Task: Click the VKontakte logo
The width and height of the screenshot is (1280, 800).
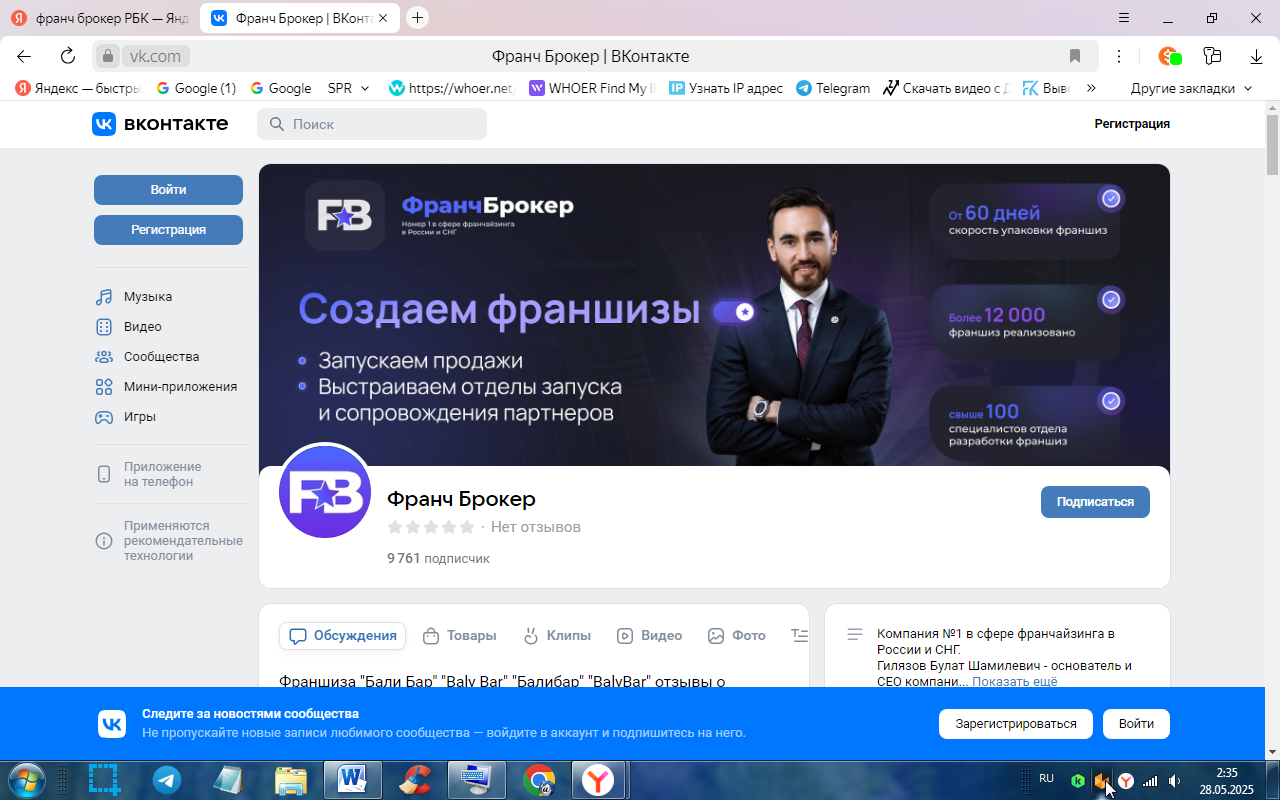Action: (x=160, y=123)
